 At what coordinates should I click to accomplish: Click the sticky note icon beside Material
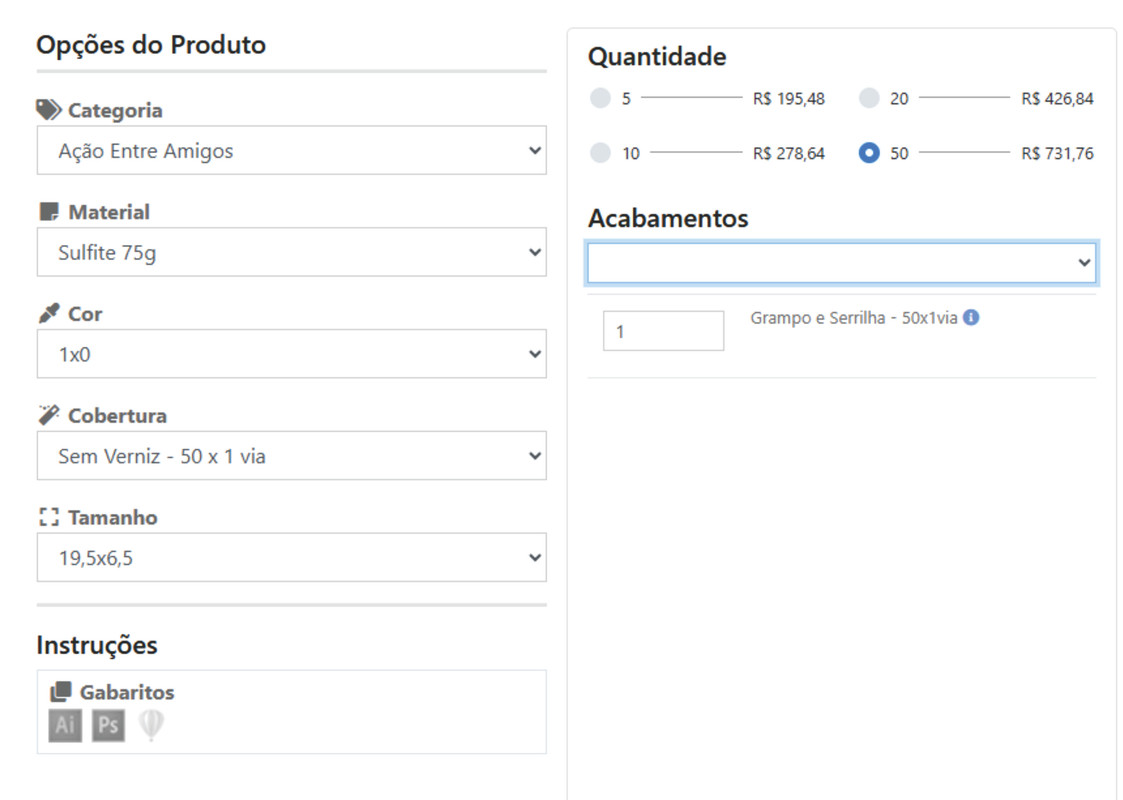coord(48,212)
